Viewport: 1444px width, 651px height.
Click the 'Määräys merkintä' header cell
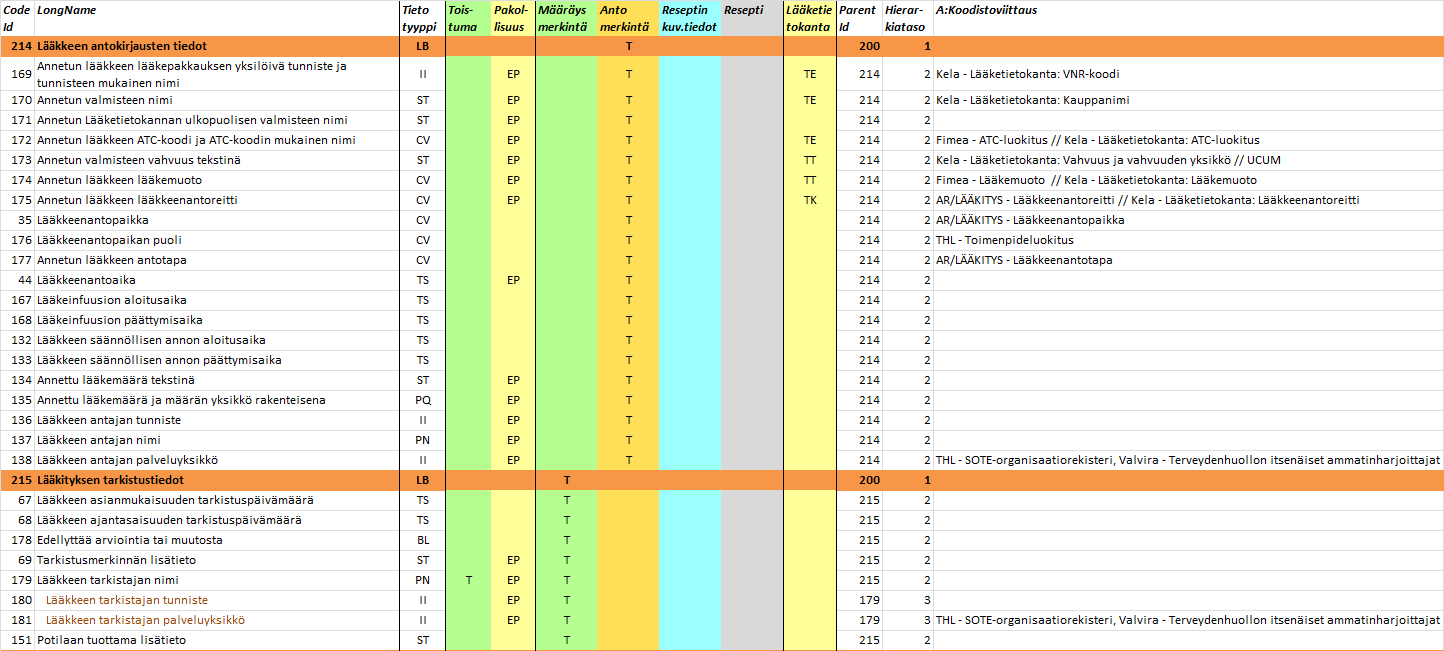566,18
